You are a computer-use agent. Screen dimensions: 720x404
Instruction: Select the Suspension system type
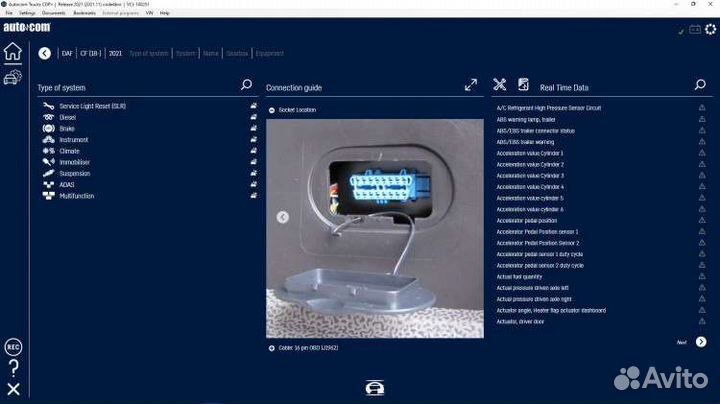(75, 174)
